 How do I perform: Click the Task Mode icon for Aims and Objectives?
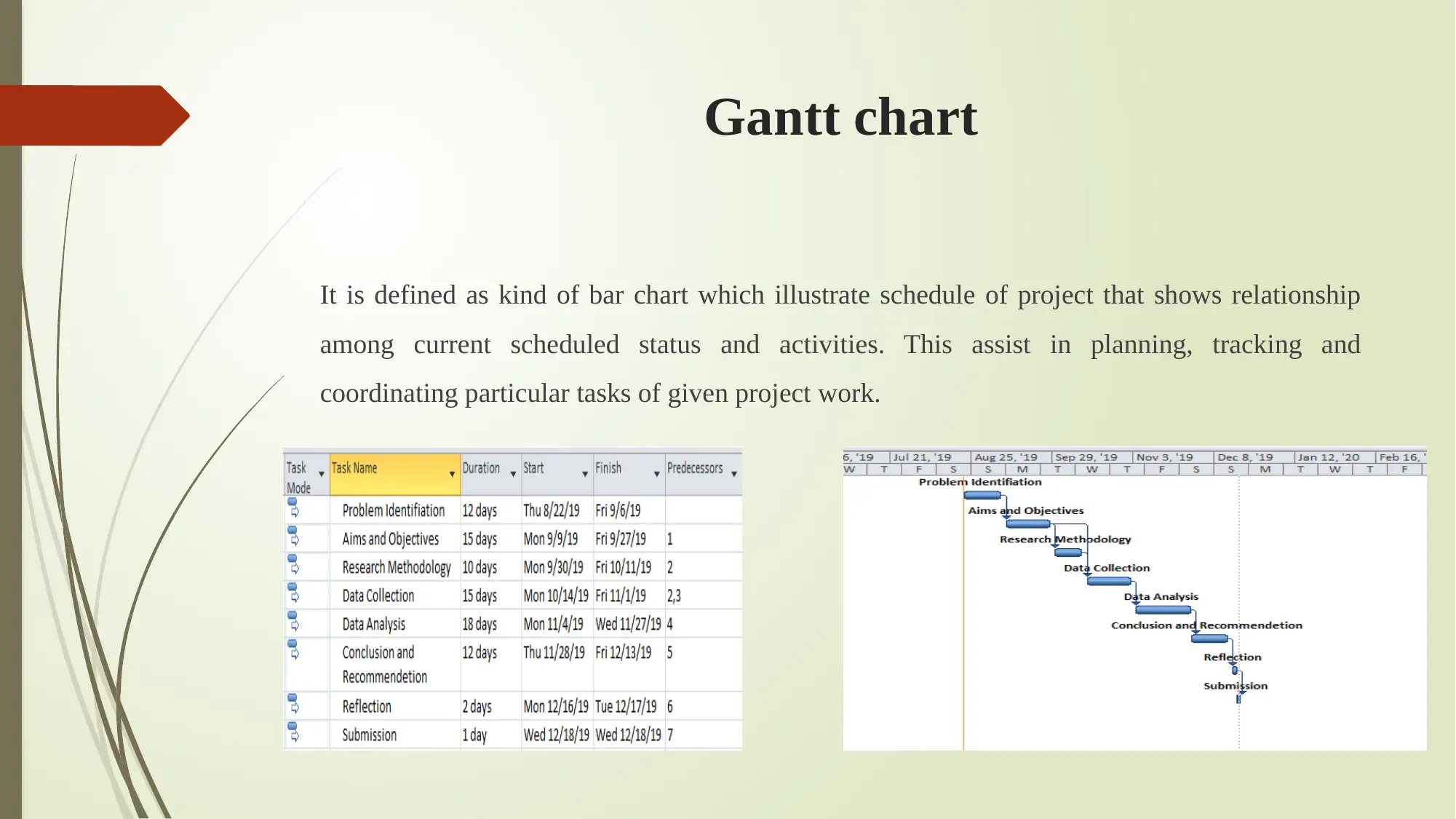(x=293, y=537)
